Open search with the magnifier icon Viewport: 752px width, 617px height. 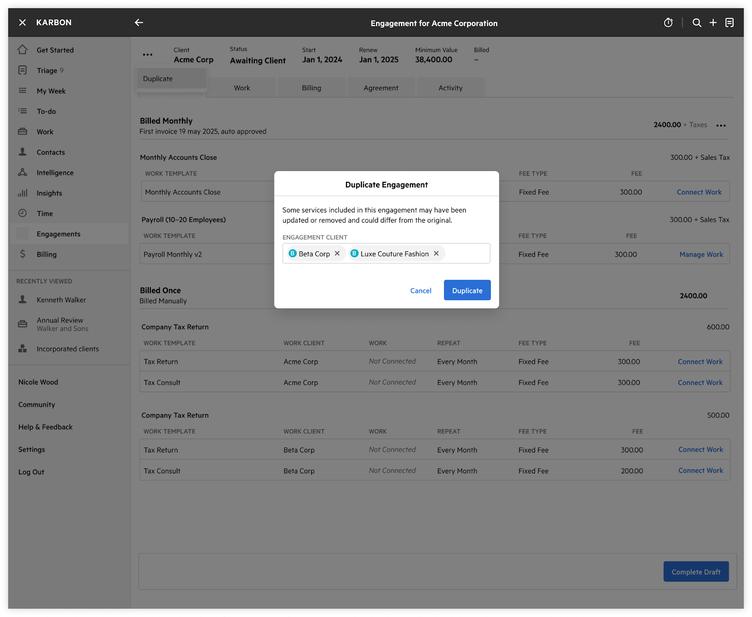click(x=697, y=23)
